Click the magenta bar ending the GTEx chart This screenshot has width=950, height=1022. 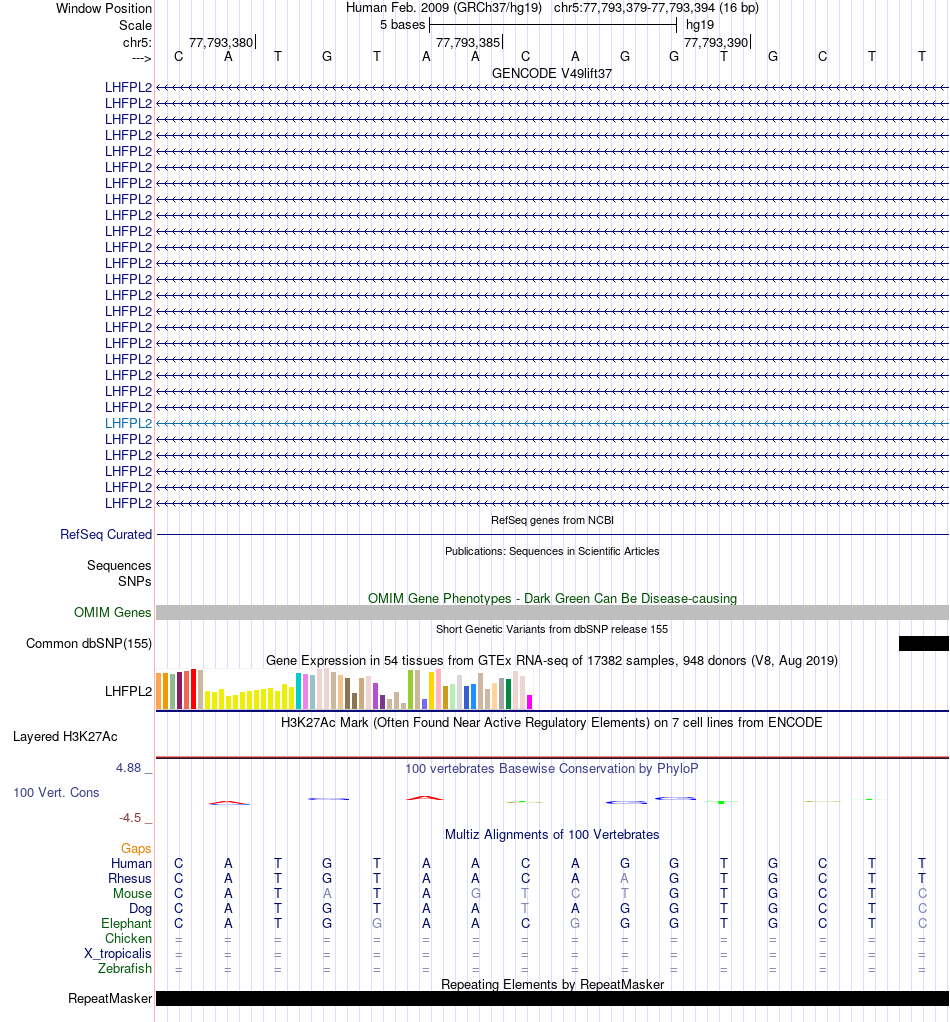point(530,702)
